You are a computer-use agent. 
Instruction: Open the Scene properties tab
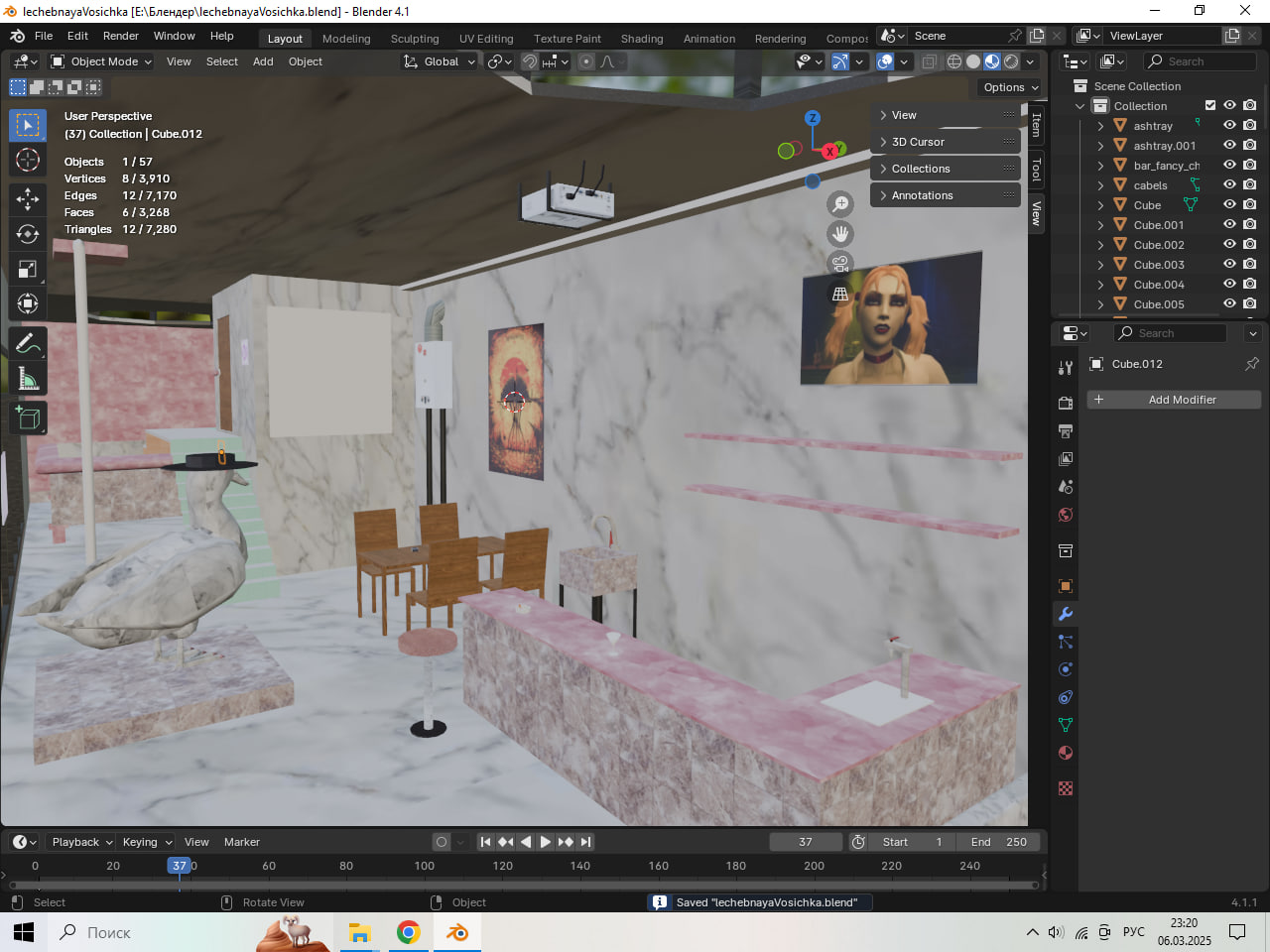[x=1066, y=486]
